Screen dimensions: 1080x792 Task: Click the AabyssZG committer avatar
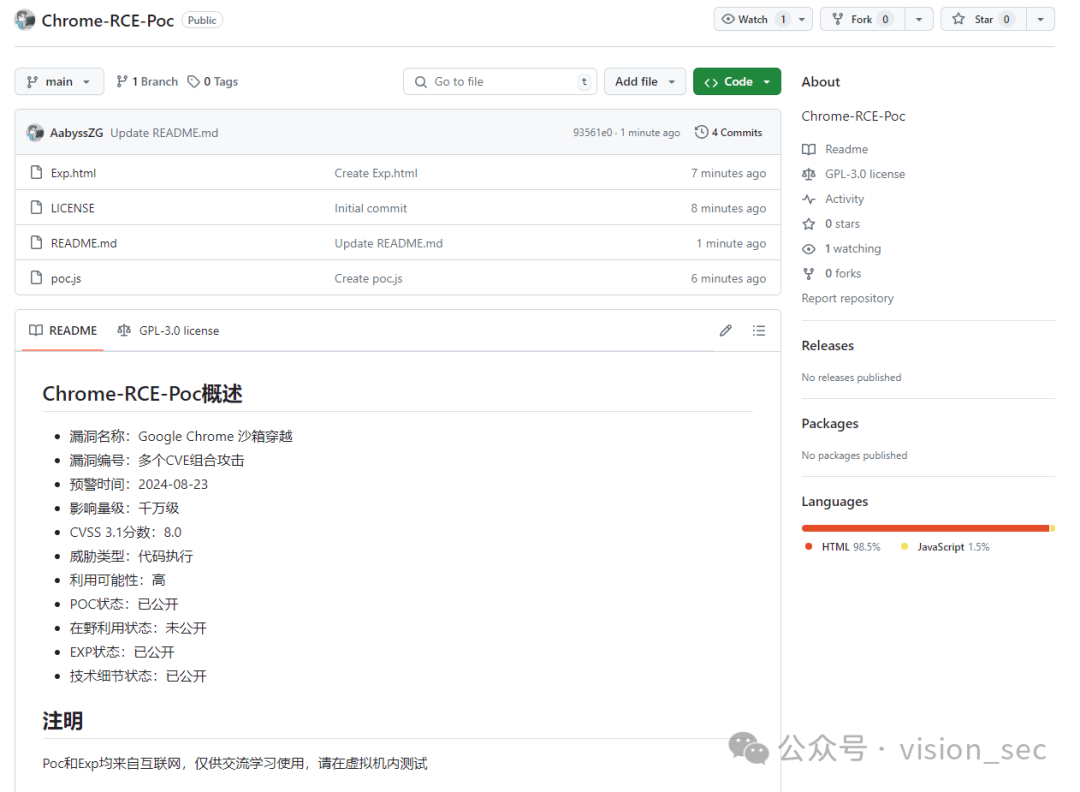click(x=35, y=132)
